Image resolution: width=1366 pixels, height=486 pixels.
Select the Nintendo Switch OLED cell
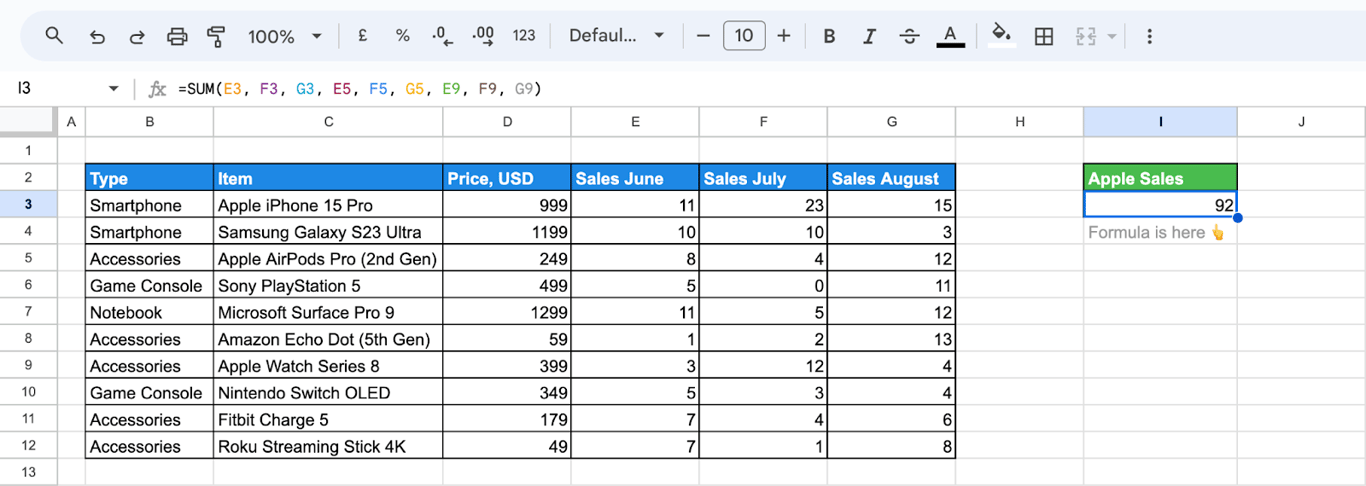pos(328,393)
